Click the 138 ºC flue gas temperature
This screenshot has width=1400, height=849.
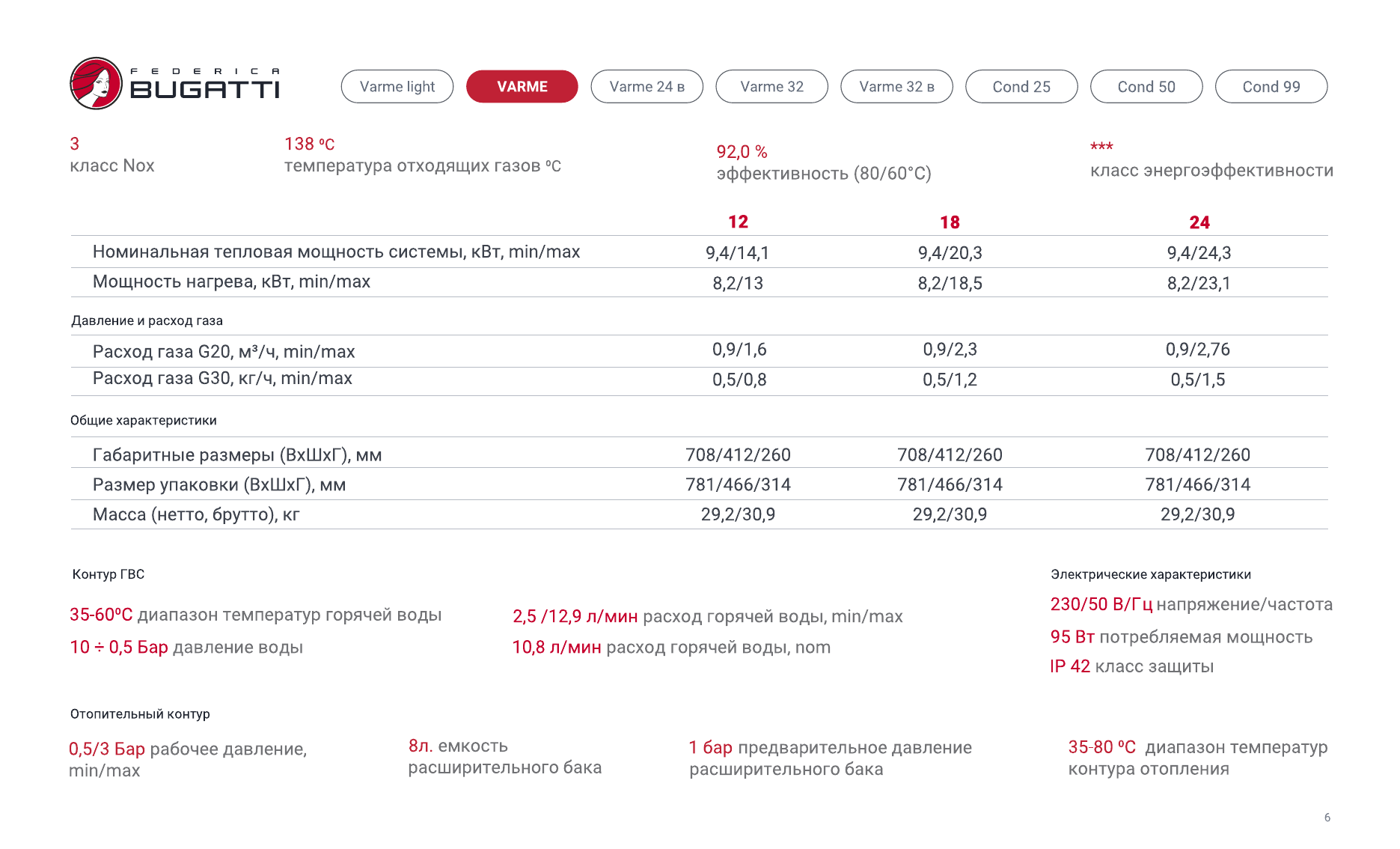(x=309, y=144)
